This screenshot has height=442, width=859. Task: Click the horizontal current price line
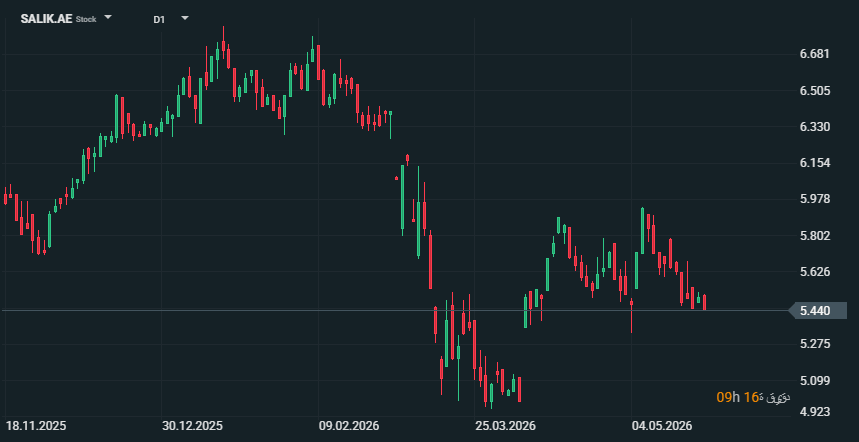pos(394,311)
